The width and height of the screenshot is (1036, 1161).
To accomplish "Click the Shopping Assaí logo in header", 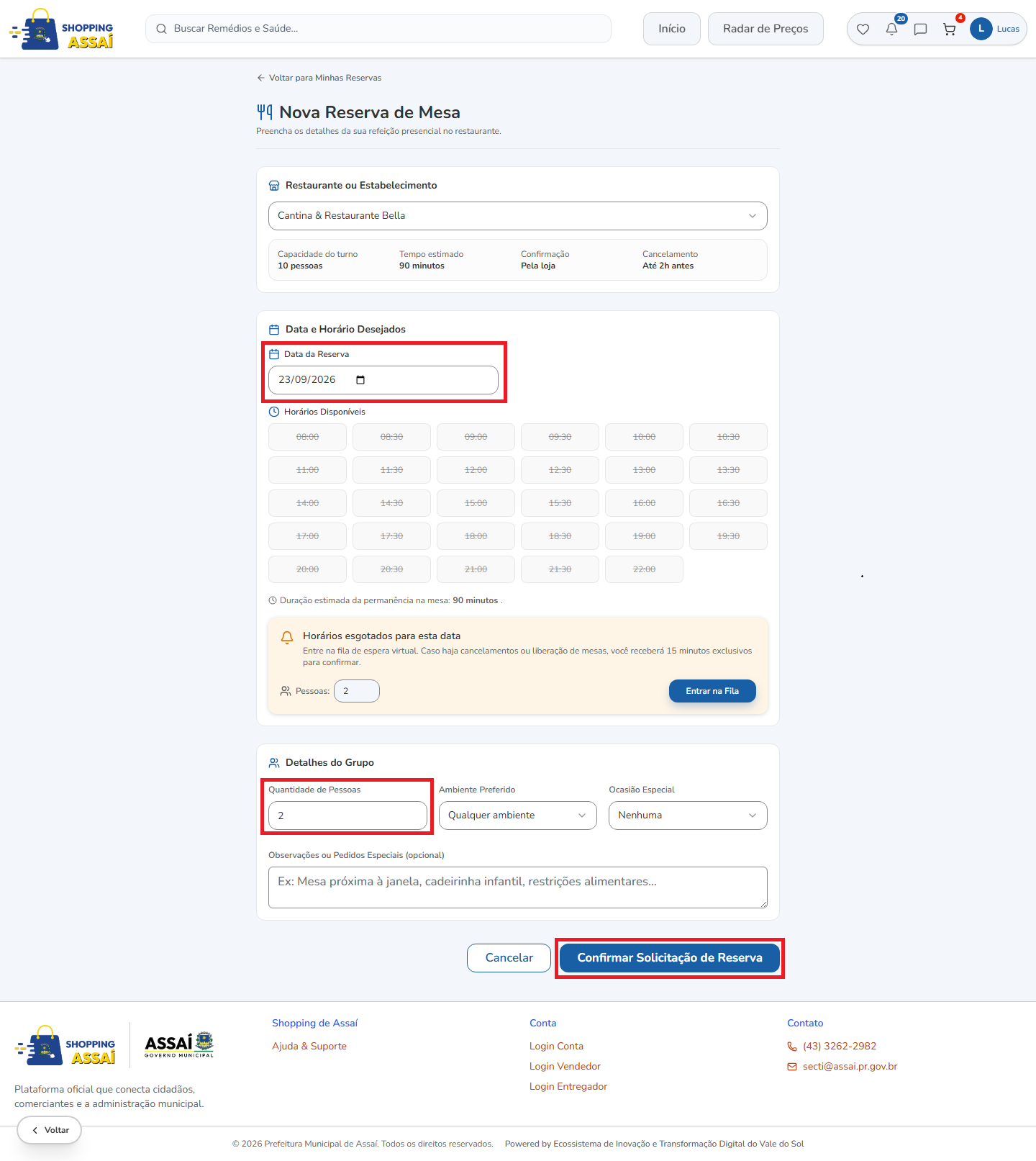I will (61, 29).
